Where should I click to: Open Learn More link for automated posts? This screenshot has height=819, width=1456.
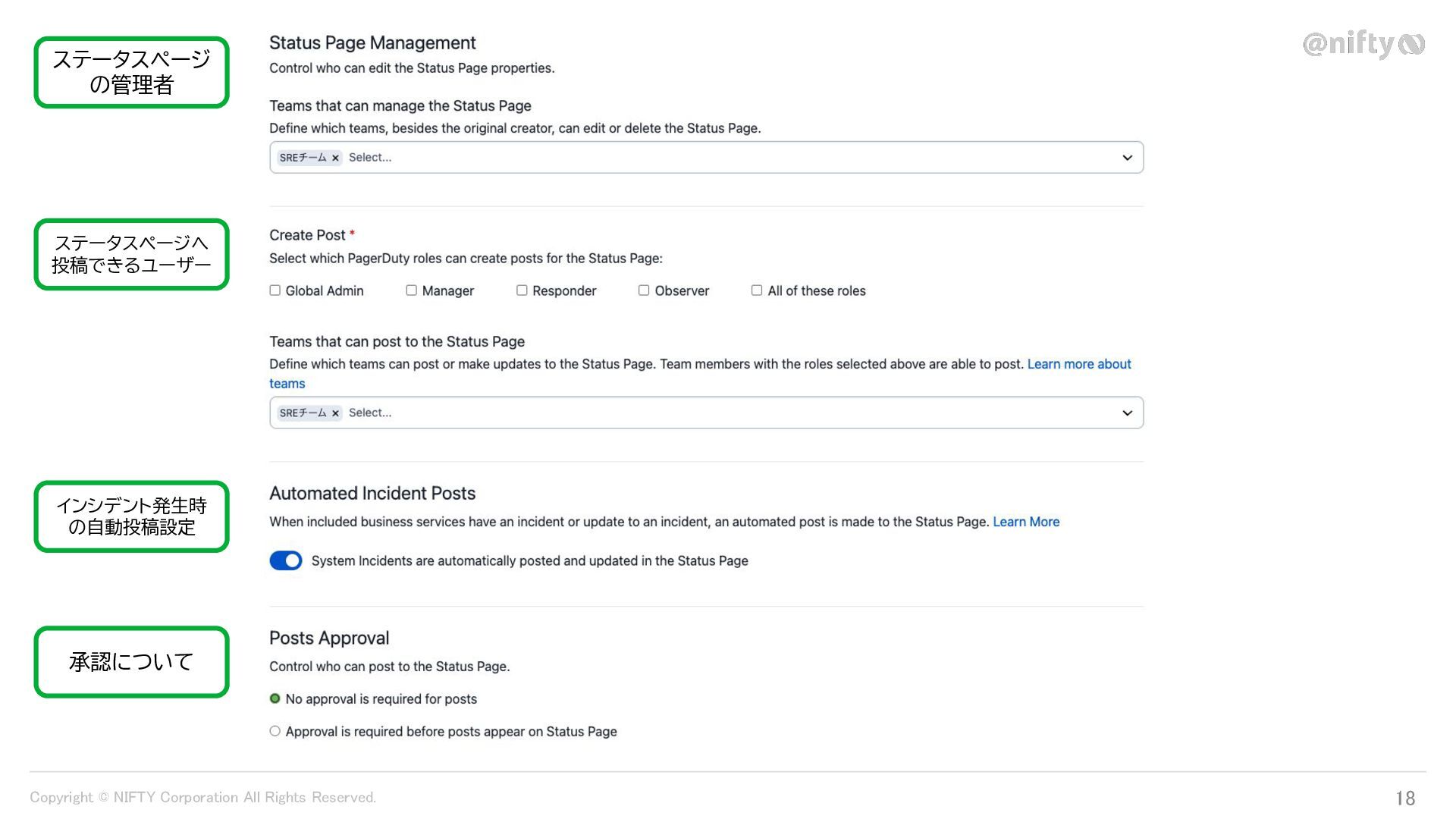(x=1026, y=522)
